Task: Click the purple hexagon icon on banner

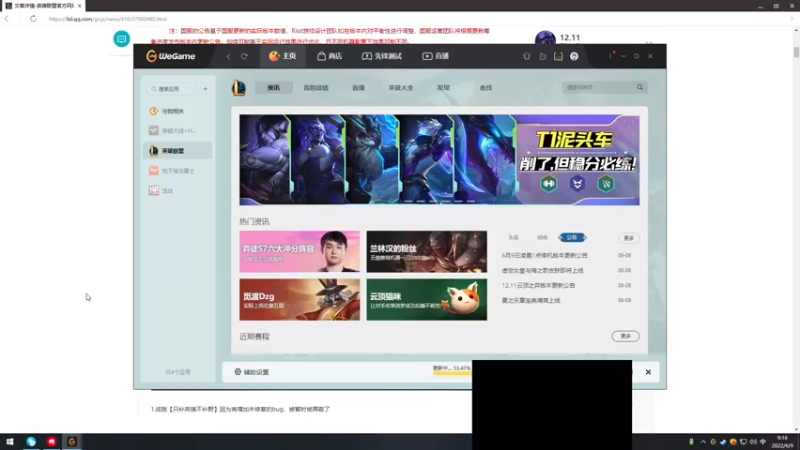Action: click(x=577, y=184)
